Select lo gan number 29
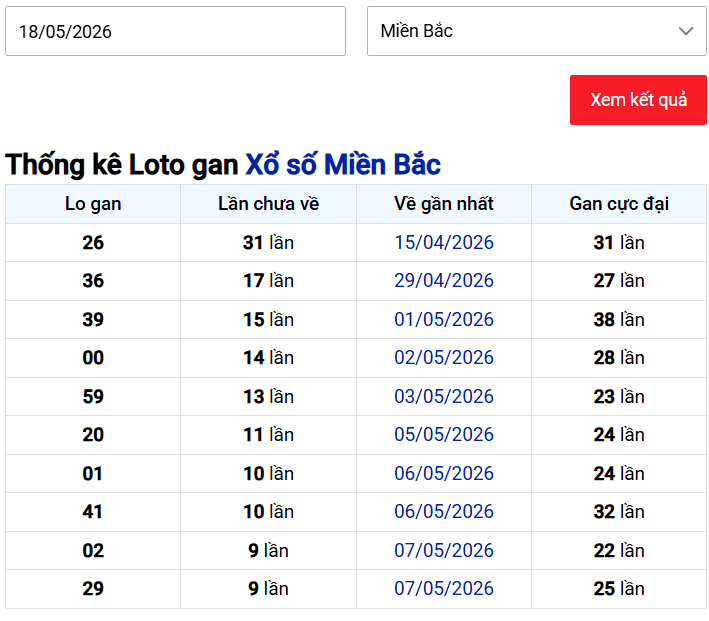709x621 pixels. tap(93, 588)
